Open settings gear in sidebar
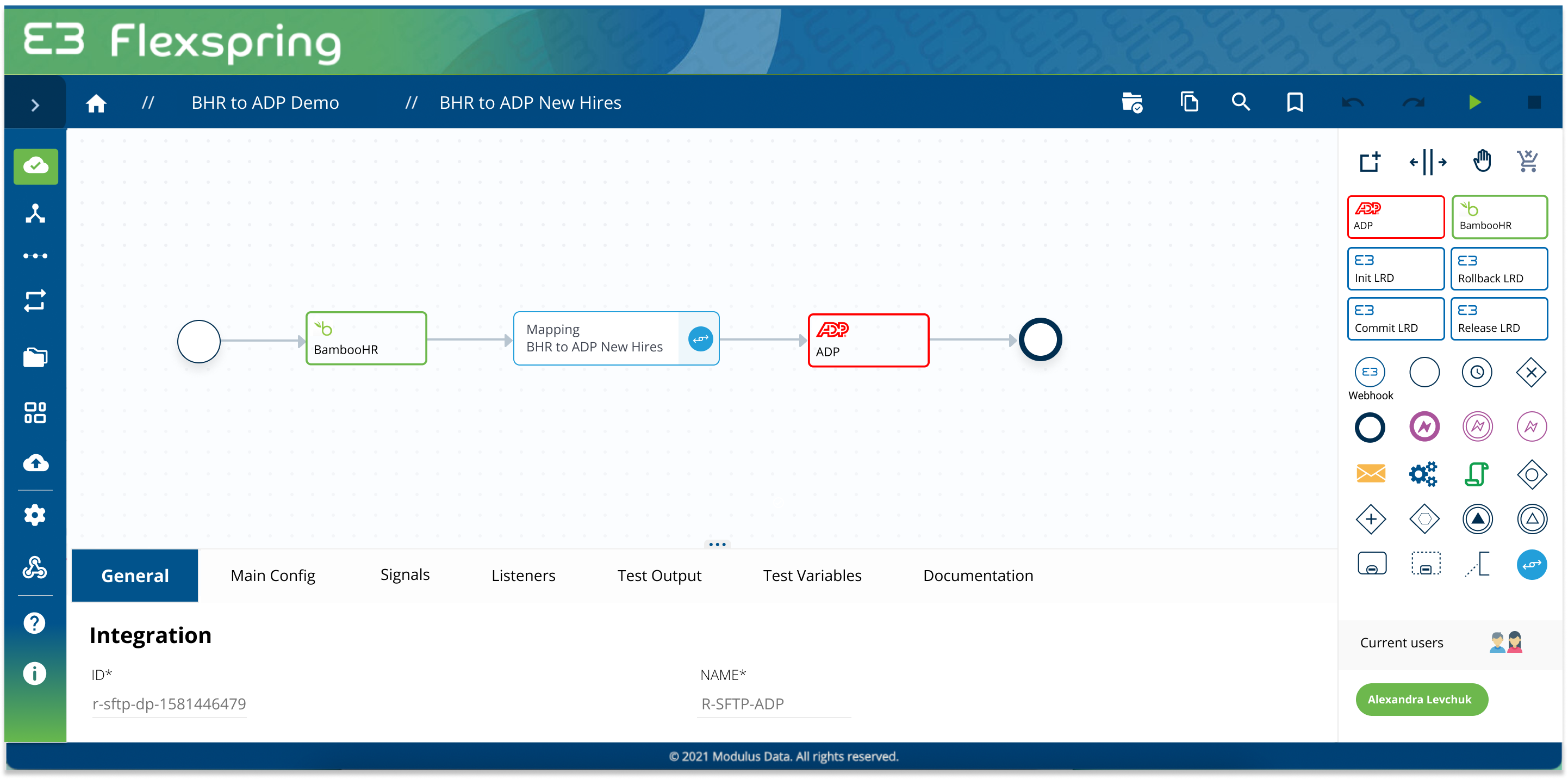The width and height of the screenshot is (1568, 779). click(35, 515)
